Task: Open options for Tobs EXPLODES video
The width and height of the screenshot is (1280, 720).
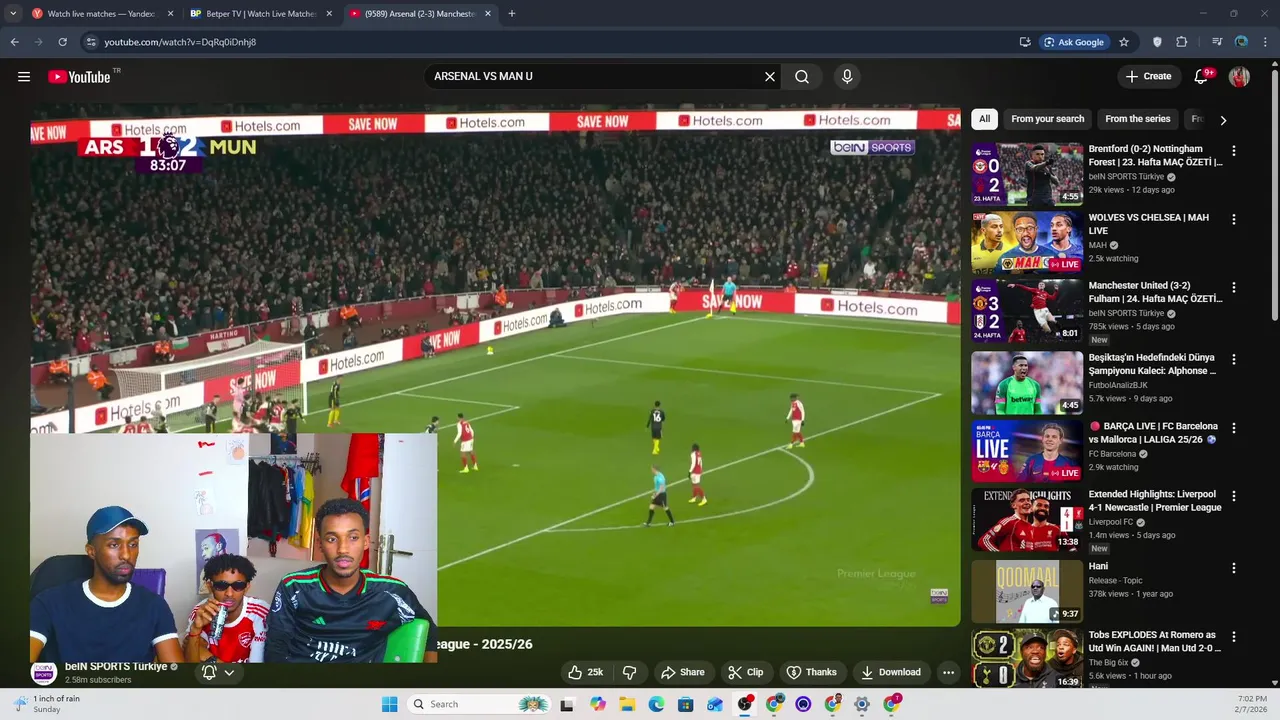Action: [1233, 636]
